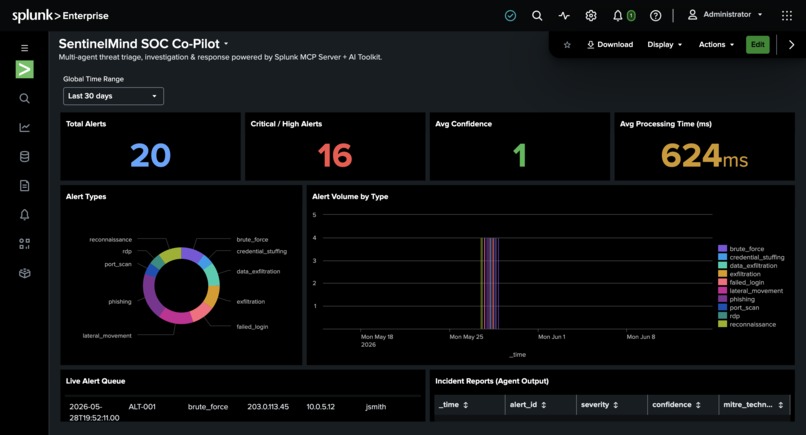The width and height of the screenshot is (806, 435).
Task: Open the Actions menu
Action: click(x=716, y=45)
